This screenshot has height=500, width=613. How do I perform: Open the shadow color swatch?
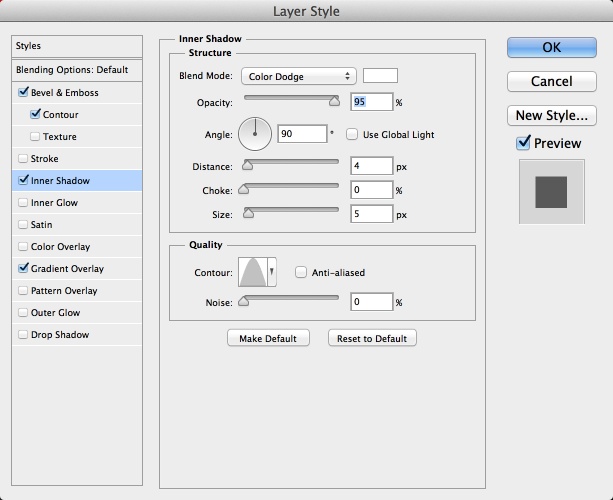click(x=380, y=75)
